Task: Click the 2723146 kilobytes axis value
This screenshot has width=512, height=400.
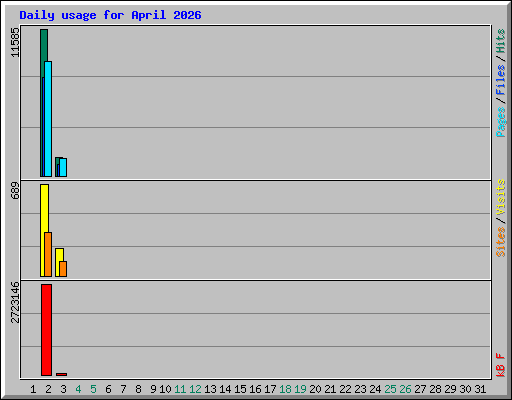Action: point(15,303)
